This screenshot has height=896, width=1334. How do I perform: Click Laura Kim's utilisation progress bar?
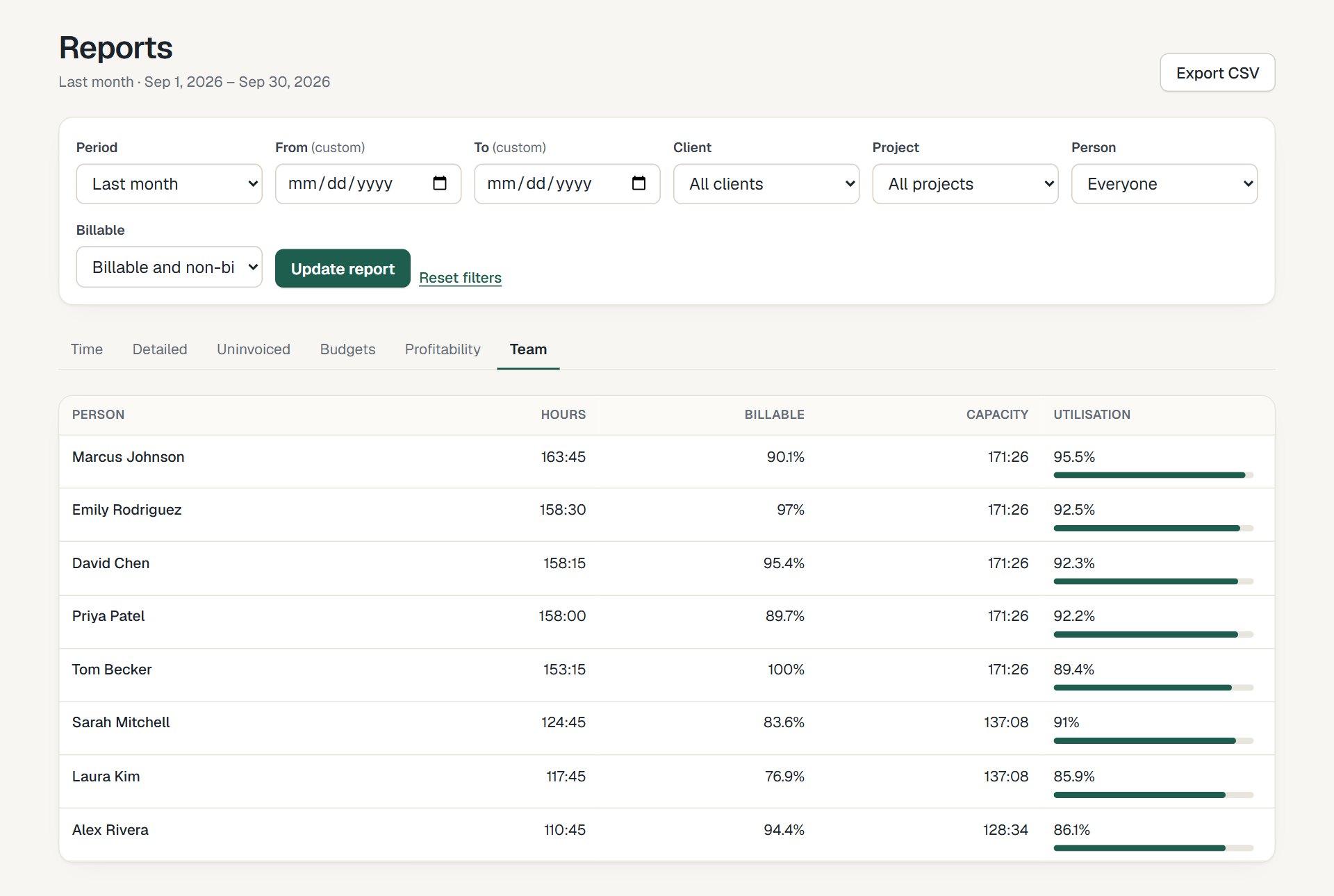1153,795
